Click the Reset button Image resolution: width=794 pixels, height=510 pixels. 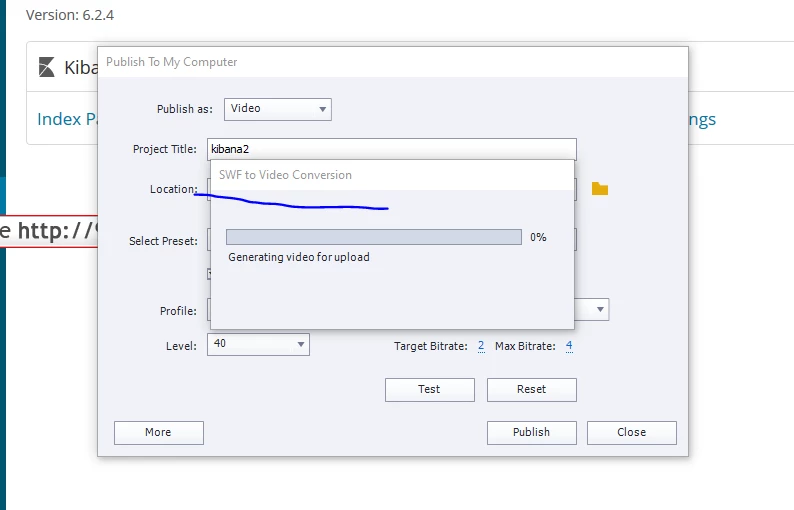click(x=532, y=389)
